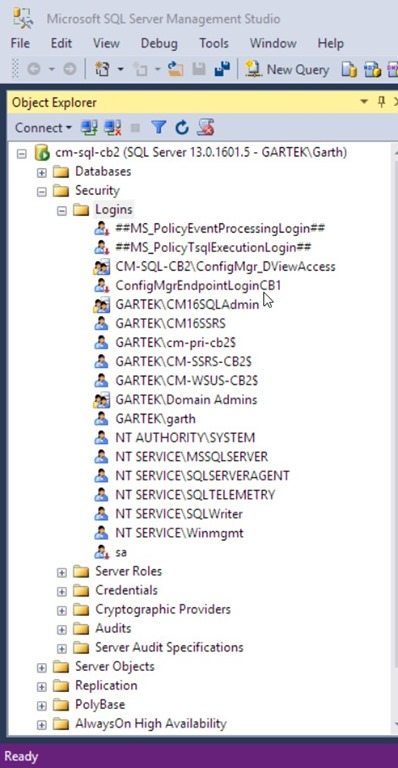Expand the Replication folder
This screenshot has width=398, height=768.
pos(42,686)
